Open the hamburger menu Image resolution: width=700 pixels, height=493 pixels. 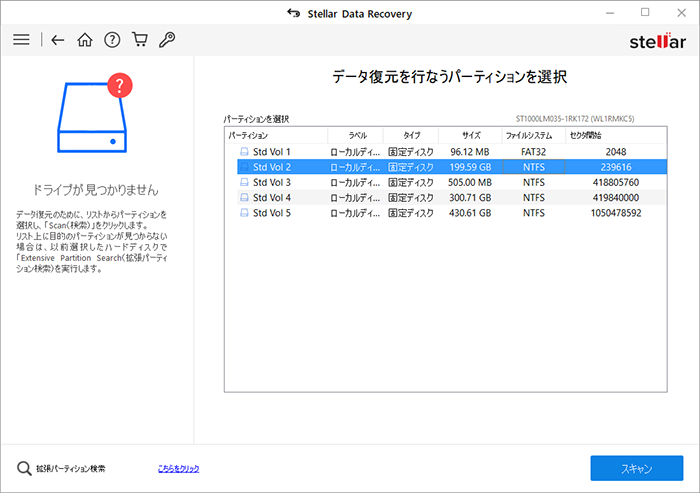21,40
